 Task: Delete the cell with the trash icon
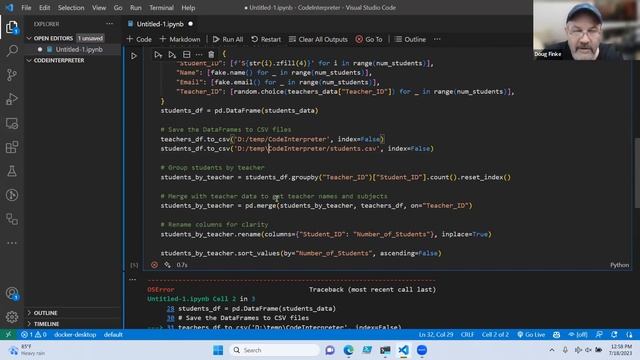pos(211,54)
